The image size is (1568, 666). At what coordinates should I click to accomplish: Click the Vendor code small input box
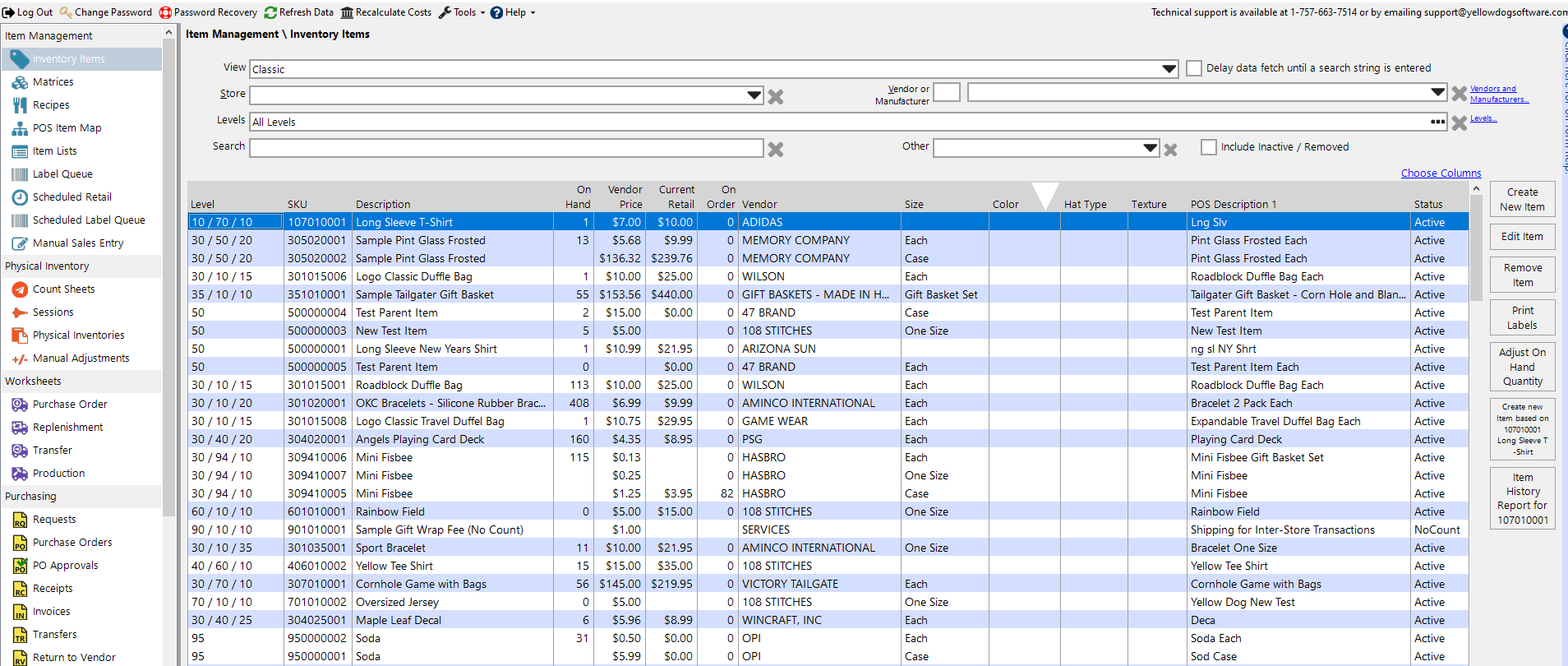click(946, 92)
